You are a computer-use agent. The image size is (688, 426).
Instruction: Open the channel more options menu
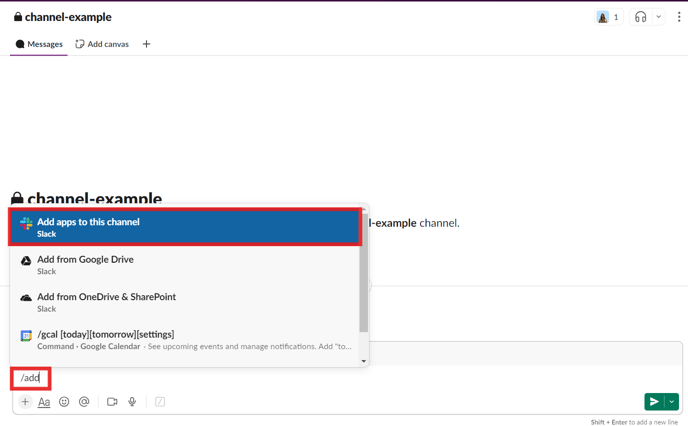(679, 17)
